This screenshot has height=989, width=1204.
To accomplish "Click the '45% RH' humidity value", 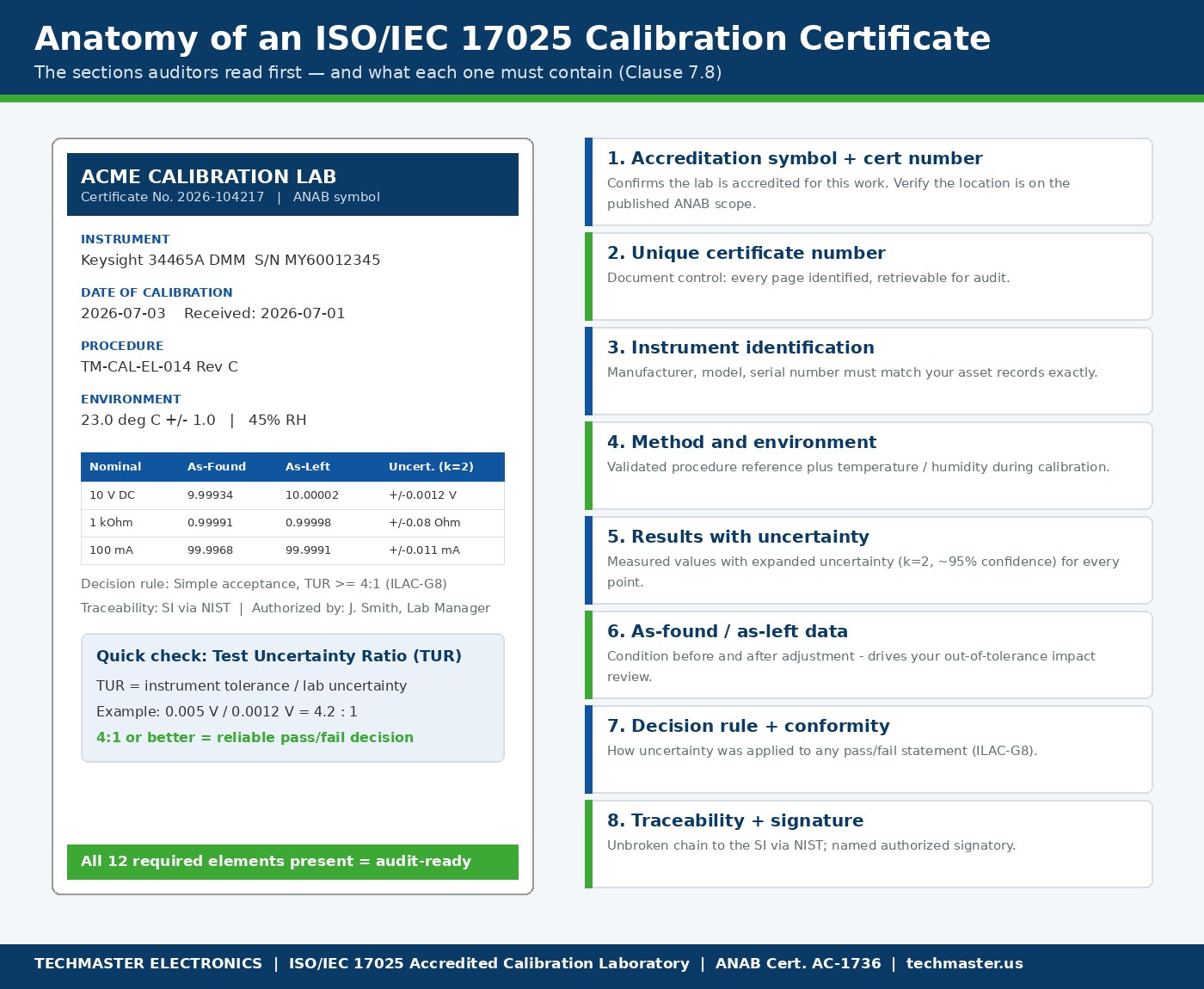I will point(278,420).
